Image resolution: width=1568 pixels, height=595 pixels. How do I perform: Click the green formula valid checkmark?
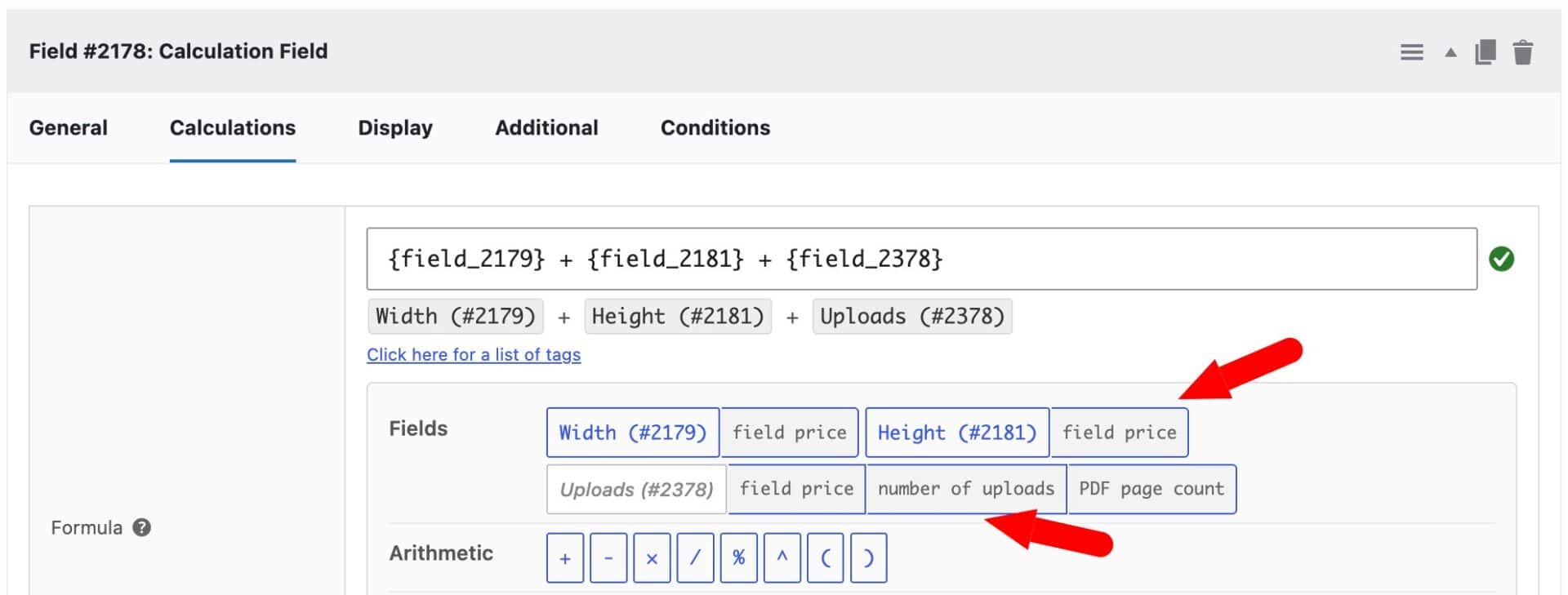(x=1501, y=259)
